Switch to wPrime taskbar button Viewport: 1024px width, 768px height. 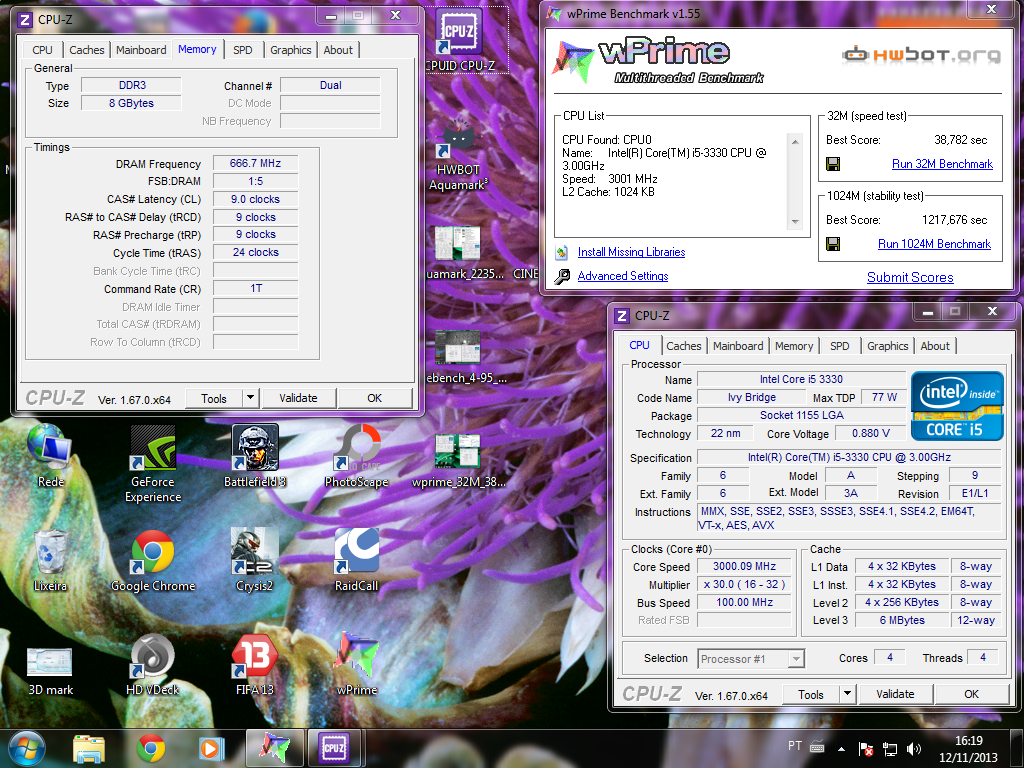coord(274,748)
